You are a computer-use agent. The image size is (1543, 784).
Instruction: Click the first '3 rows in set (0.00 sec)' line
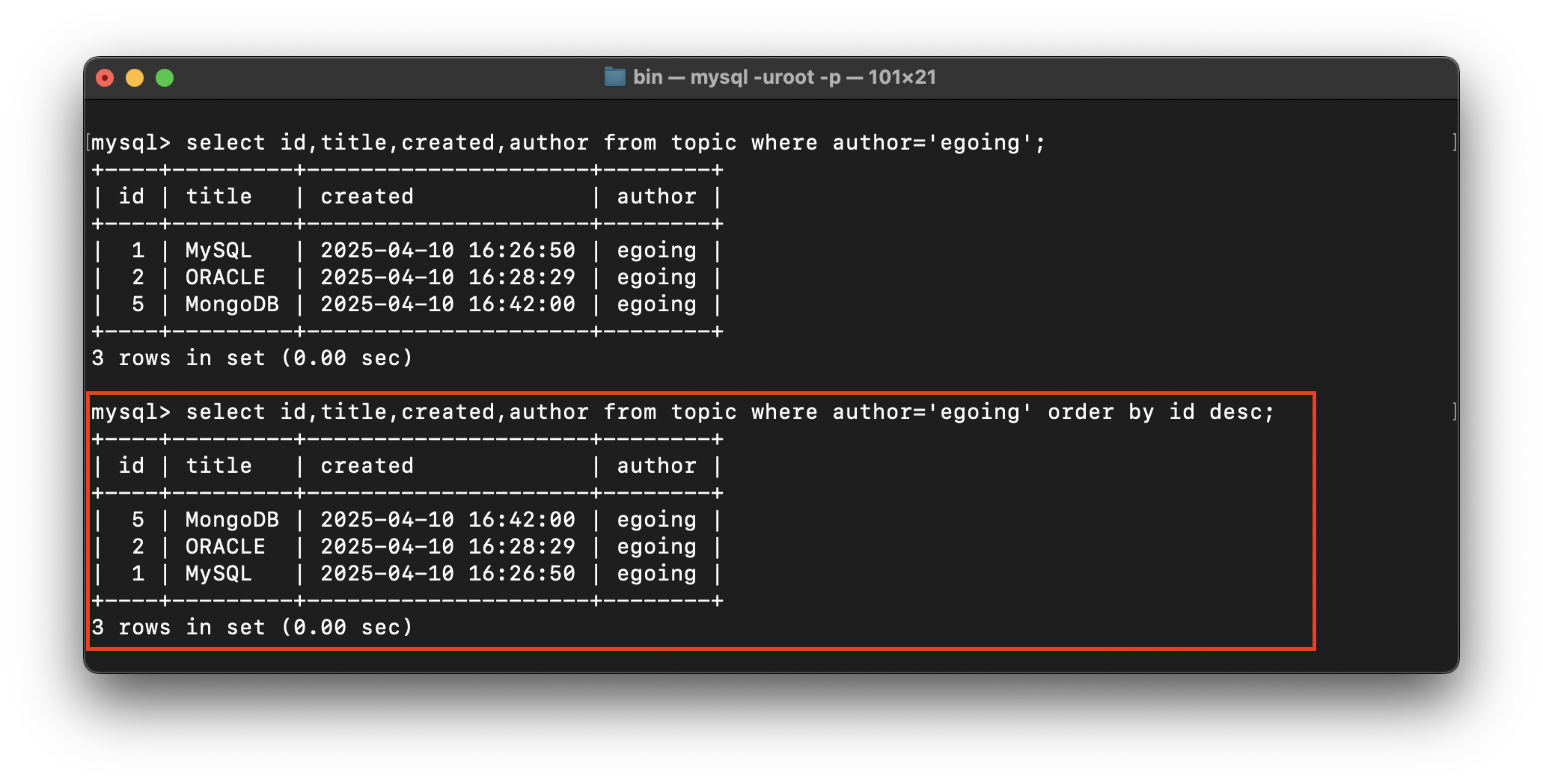252,358
